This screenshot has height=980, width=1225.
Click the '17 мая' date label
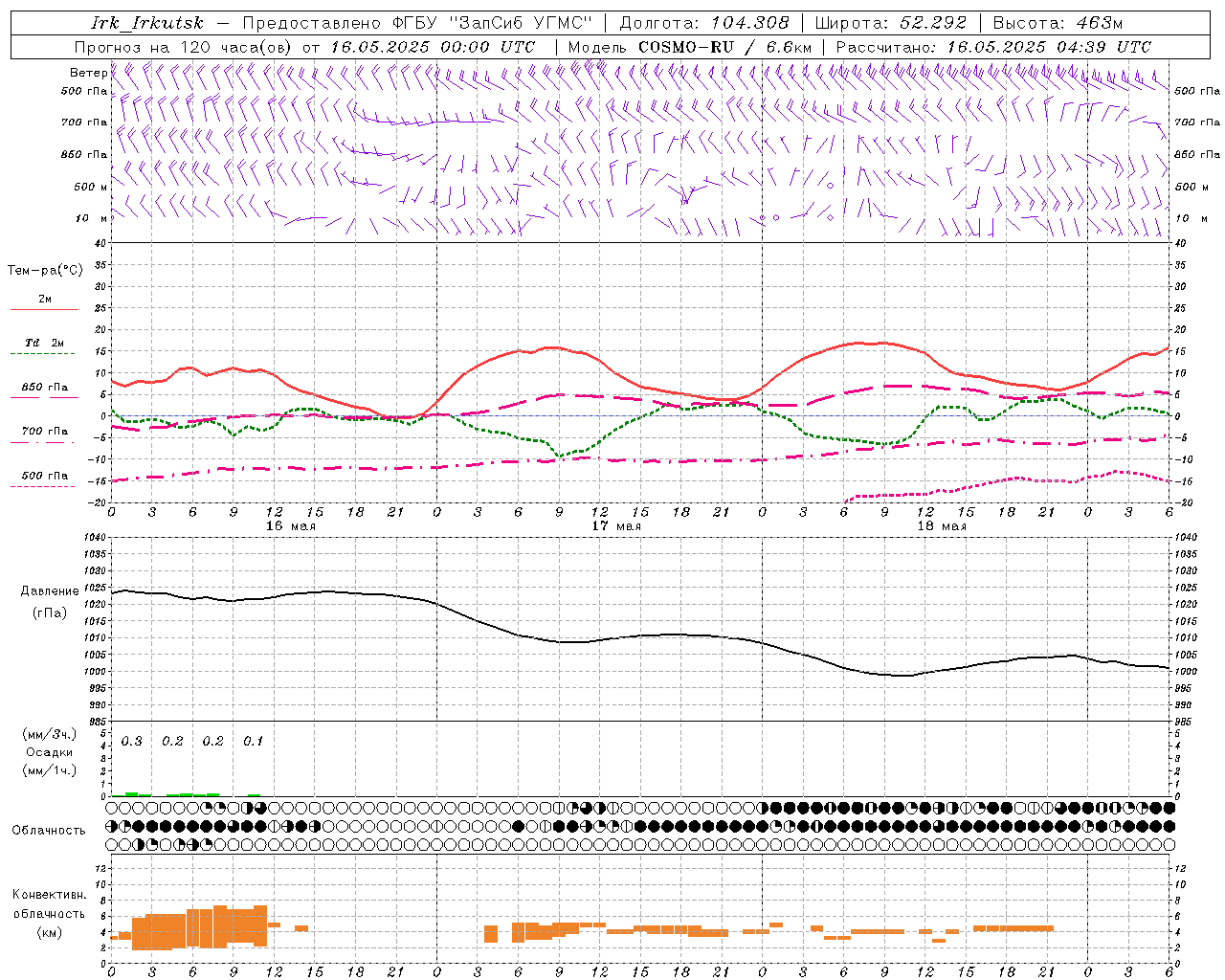point(615,526)
